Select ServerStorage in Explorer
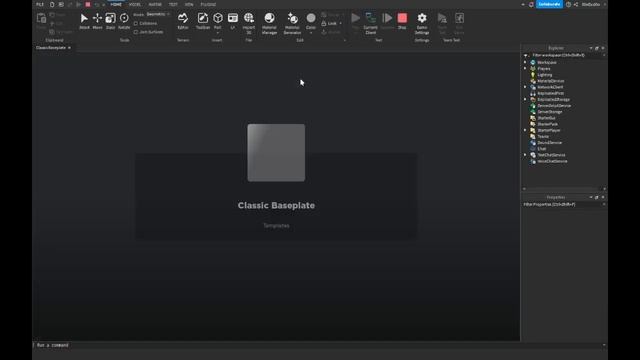This screenshot has width=640, height=360. [x=549, y=112]
